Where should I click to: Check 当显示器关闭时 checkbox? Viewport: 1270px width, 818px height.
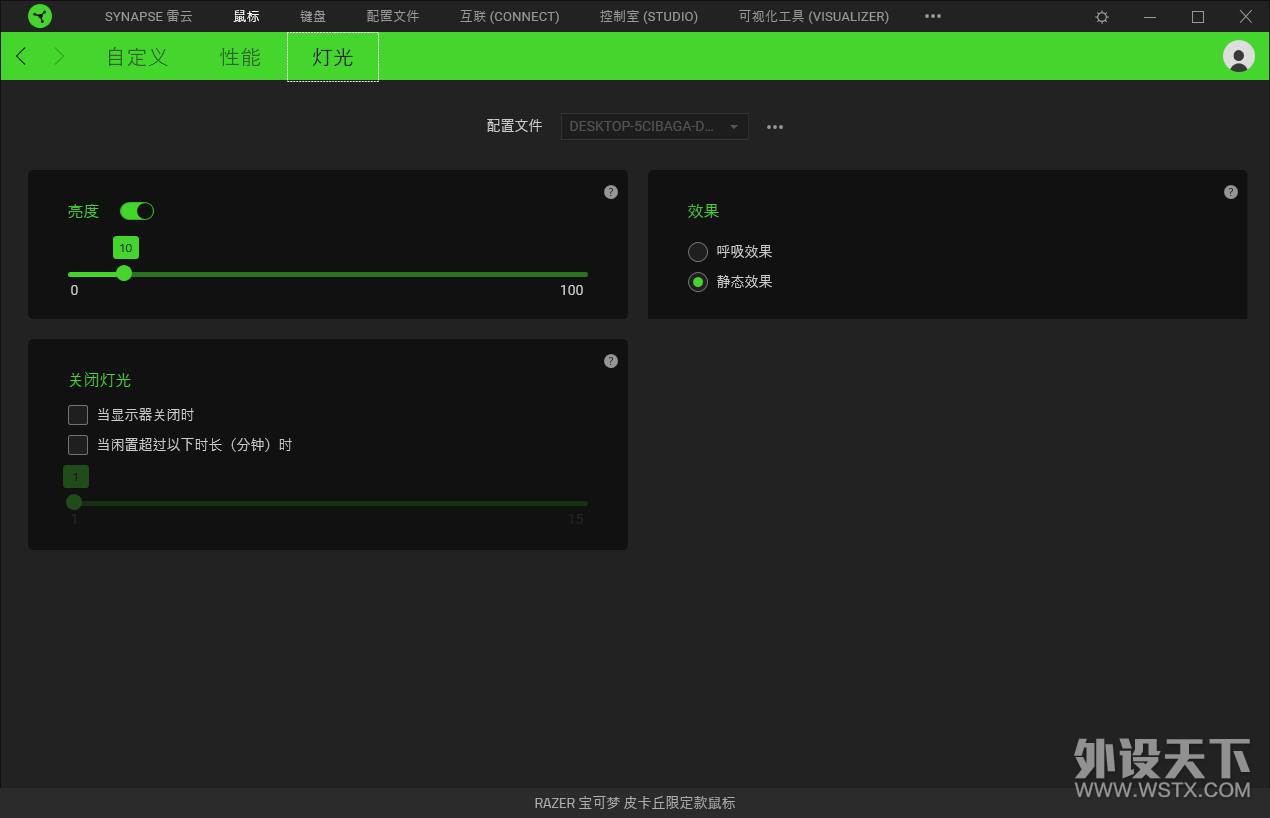pos(78,415)
